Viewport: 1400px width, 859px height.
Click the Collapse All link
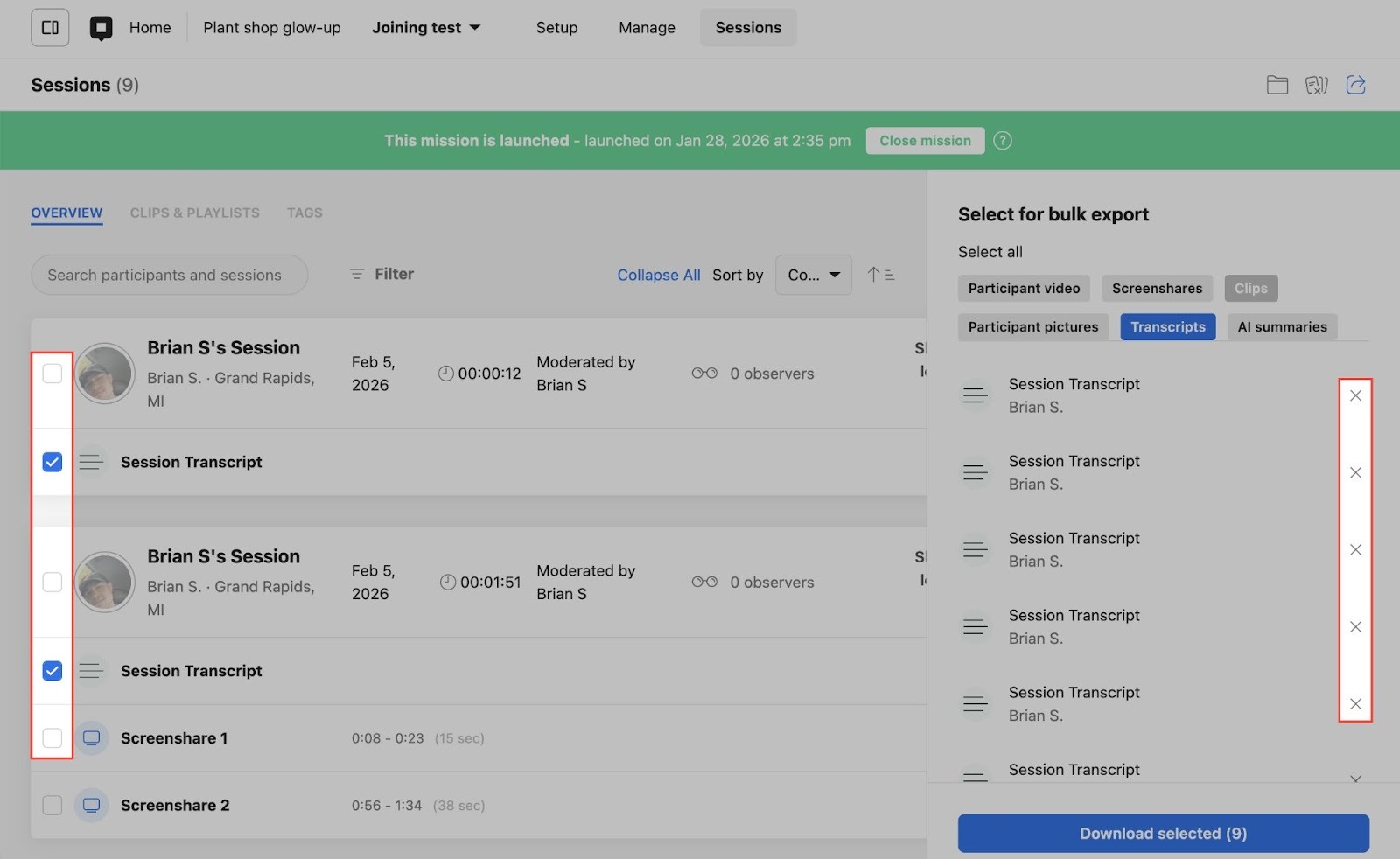click(x=658, y=275)
